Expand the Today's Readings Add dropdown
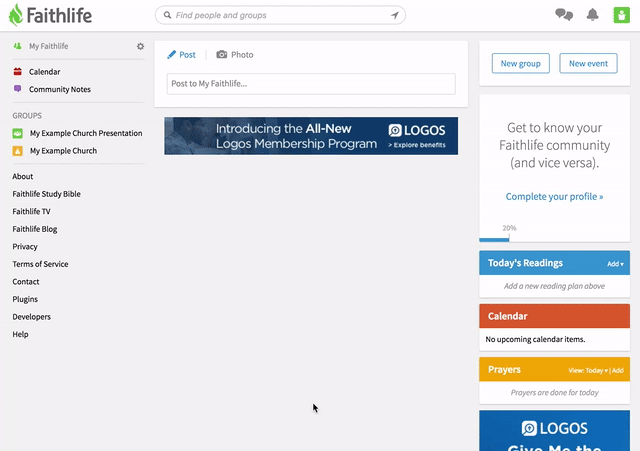This screenshot has width=640, height=451. click(615, 264)
